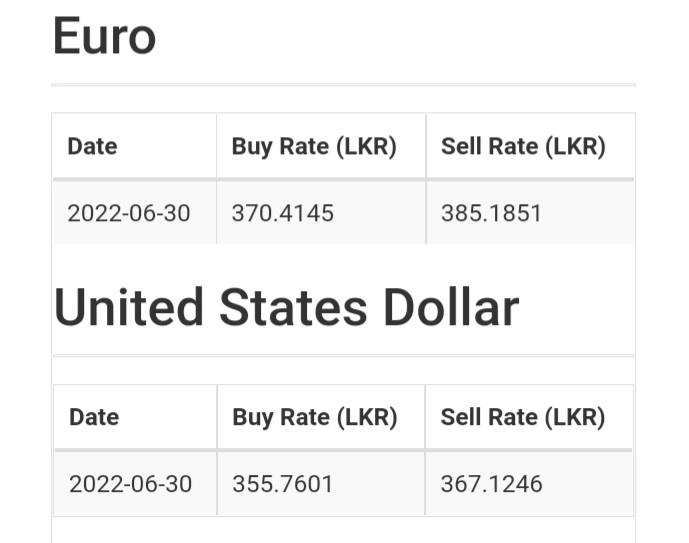Click blank space below the Dollar table
The image size is (689, 543).
[x=343, y=530]
